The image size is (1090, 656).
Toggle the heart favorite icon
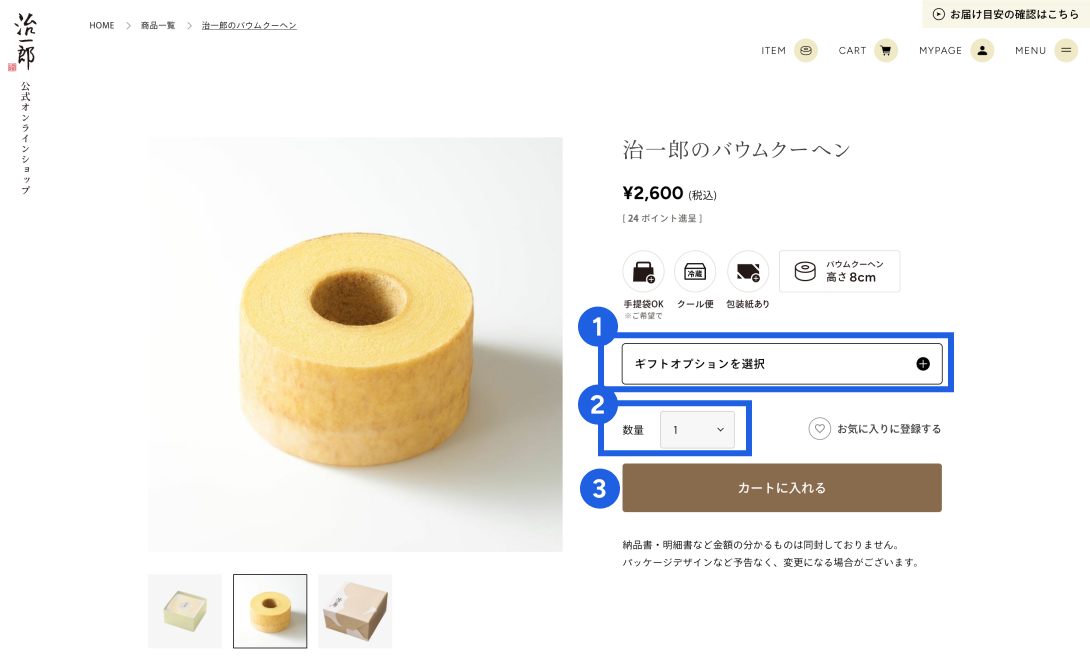tap(820, 429)
